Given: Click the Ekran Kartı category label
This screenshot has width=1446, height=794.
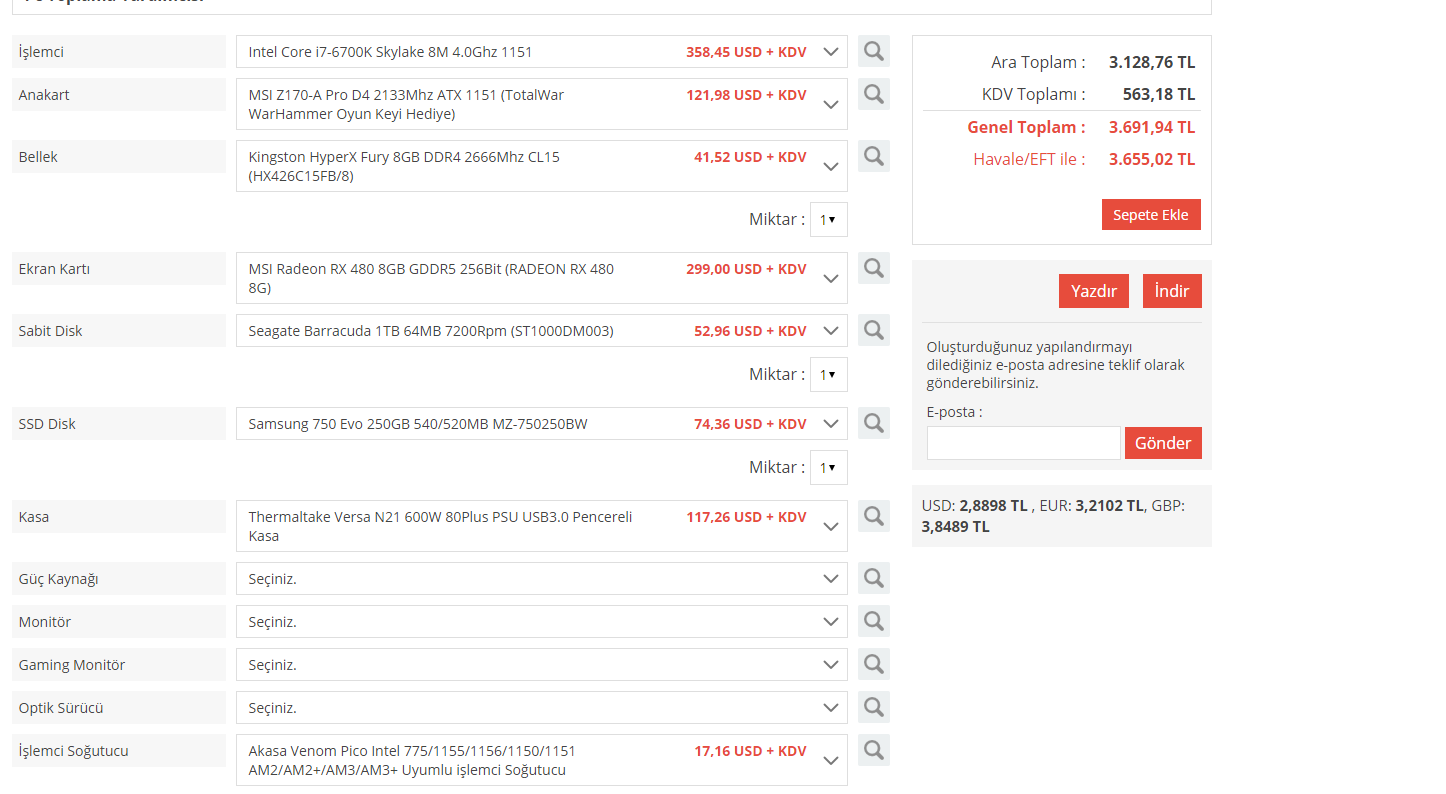Looking at the screenshot, I should [119, 269].
